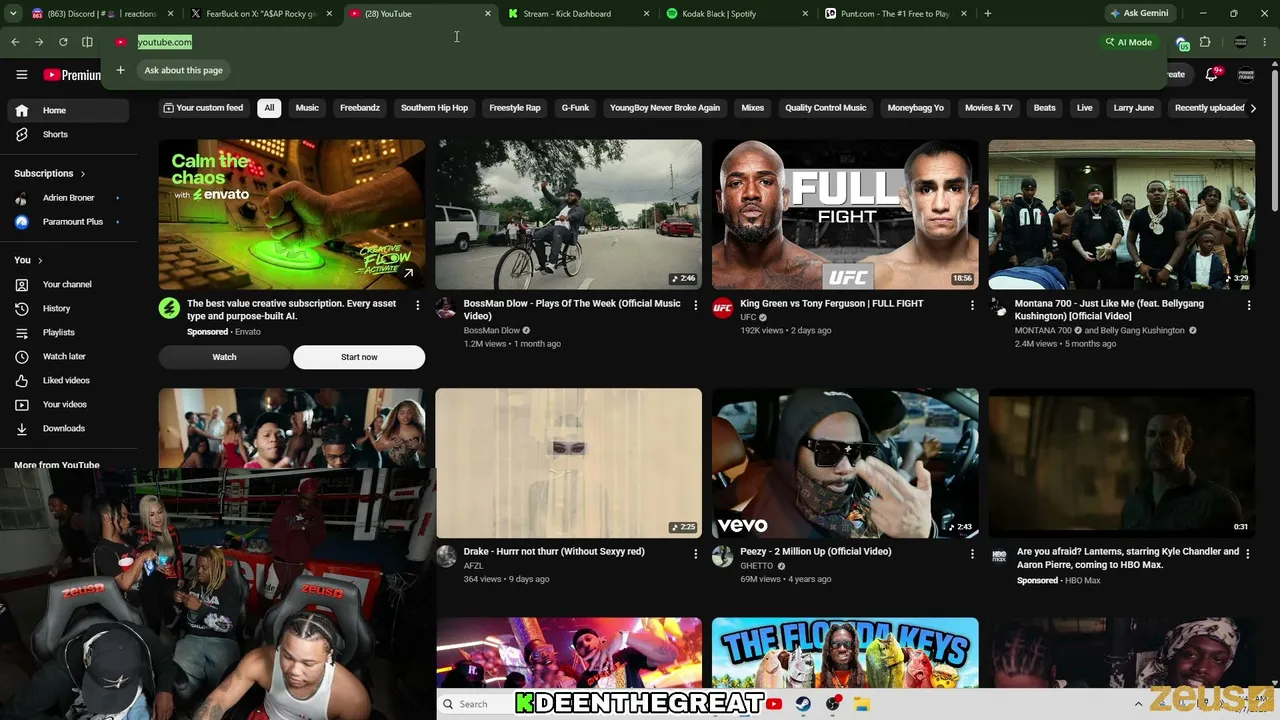Open Steam from the taskbar
The width and height of the screenshot is (1280, 720).
(803, 704)
